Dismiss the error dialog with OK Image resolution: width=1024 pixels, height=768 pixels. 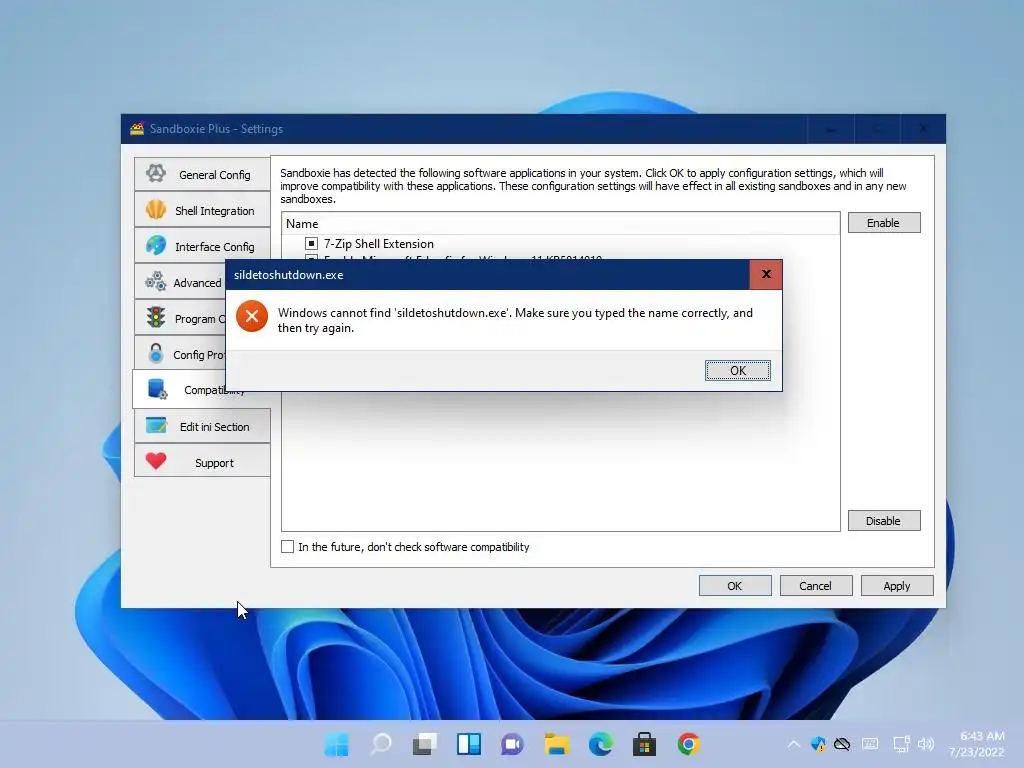pos(737,370)
